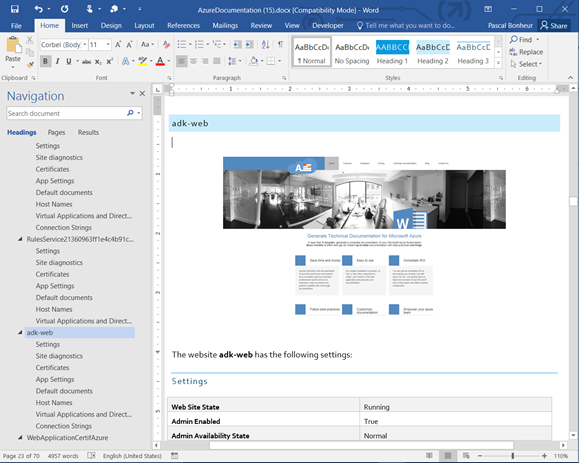Toggle left text alignment
Viewport: 579px width, 463px height.
[x=181, y=61]
